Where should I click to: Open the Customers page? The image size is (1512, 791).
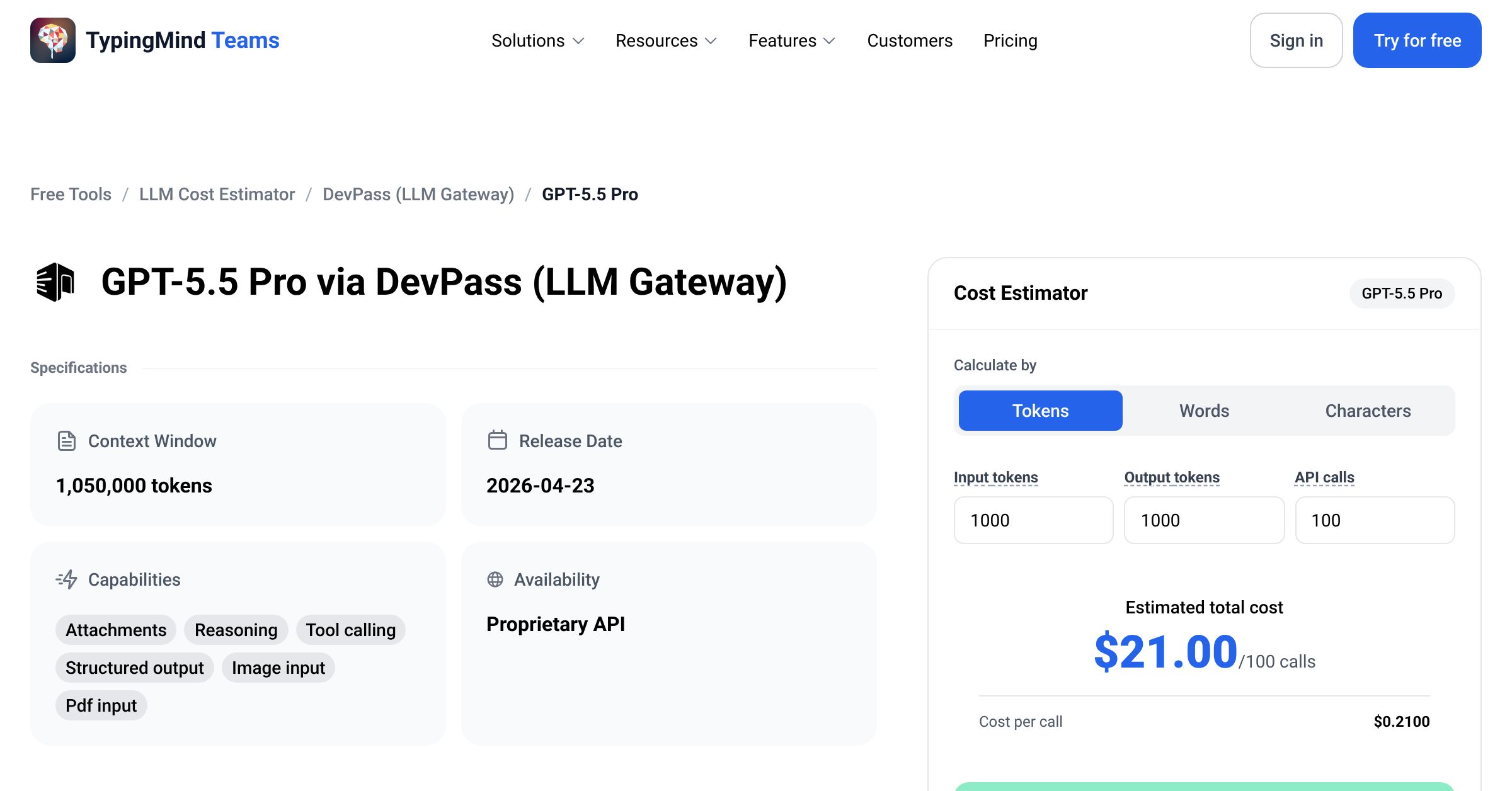[x=910, y=40]
